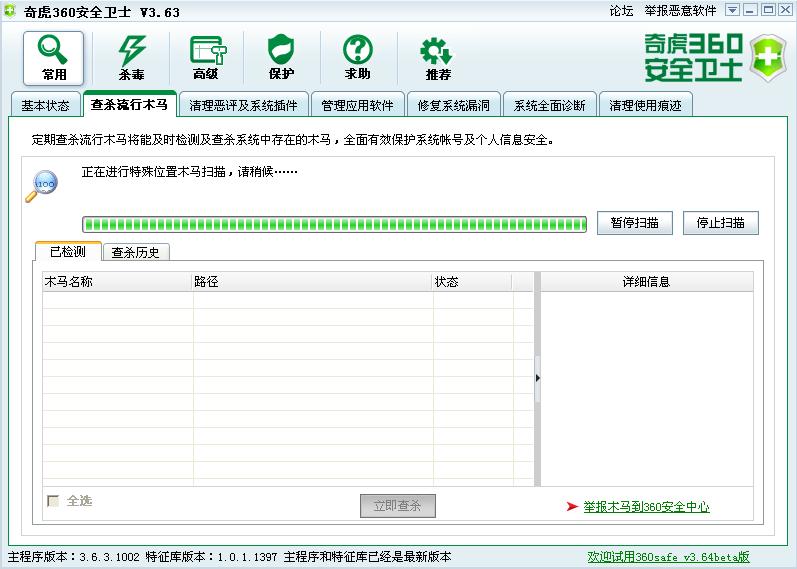Toggle the 全选 checkbox

click(53, 501)
